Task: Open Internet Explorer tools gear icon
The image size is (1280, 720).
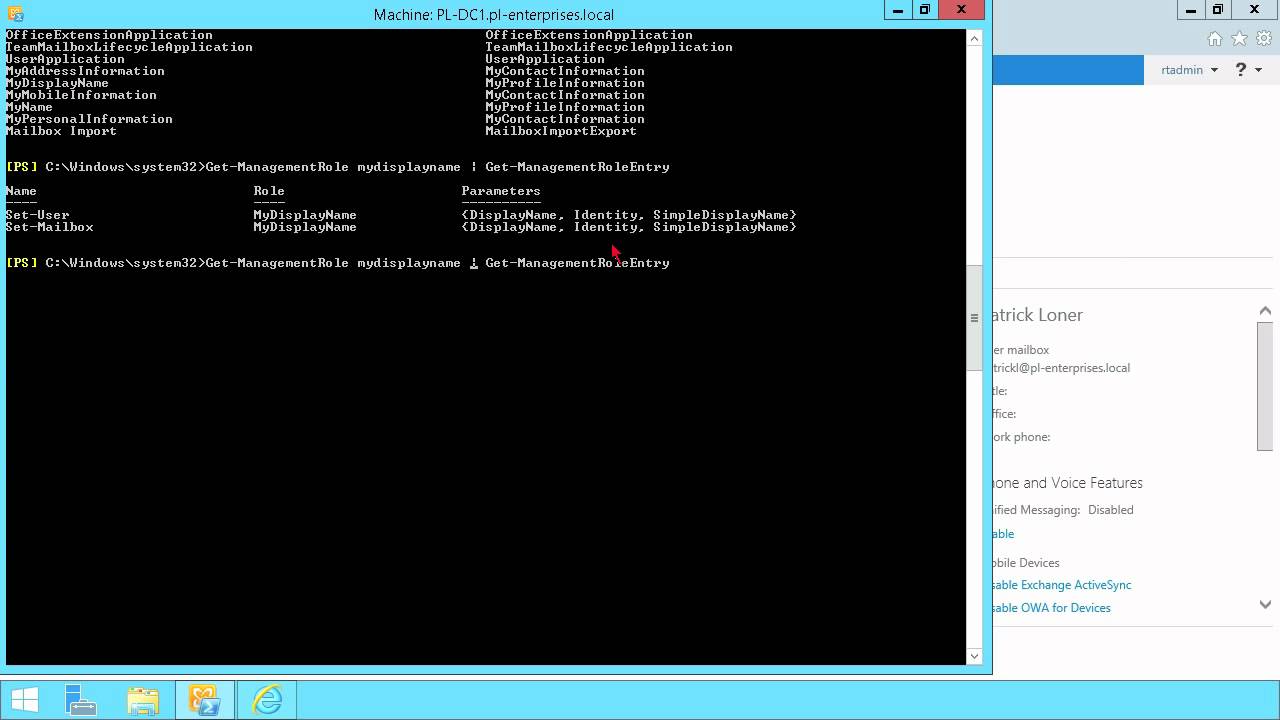Action: coord(1264,39)
